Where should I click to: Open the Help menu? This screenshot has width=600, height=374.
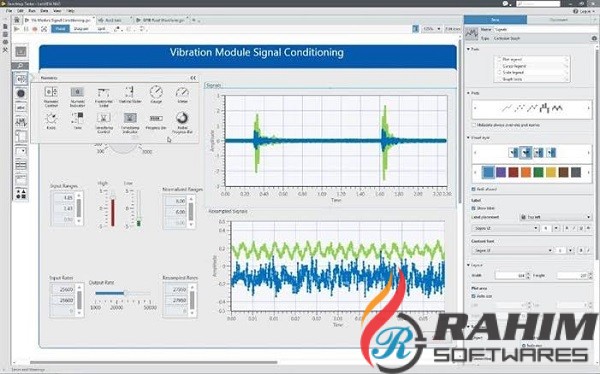70,11
